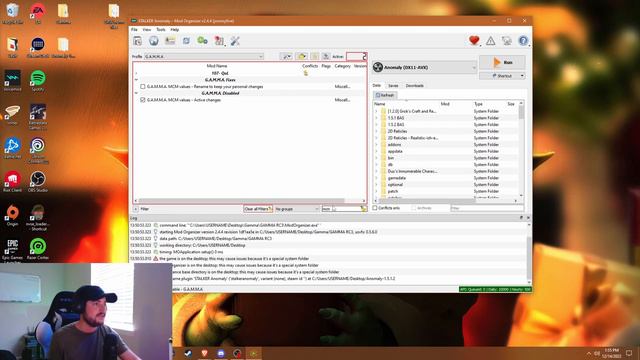Open Epic Games Launcher desktop shortcut
640x360 pixels.
point(13,249)
